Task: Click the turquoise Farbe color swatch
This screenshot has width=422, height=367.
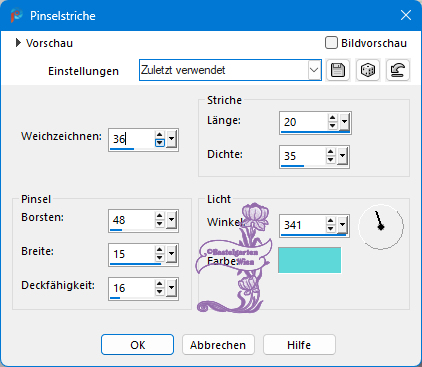Action: click(310, 260)
